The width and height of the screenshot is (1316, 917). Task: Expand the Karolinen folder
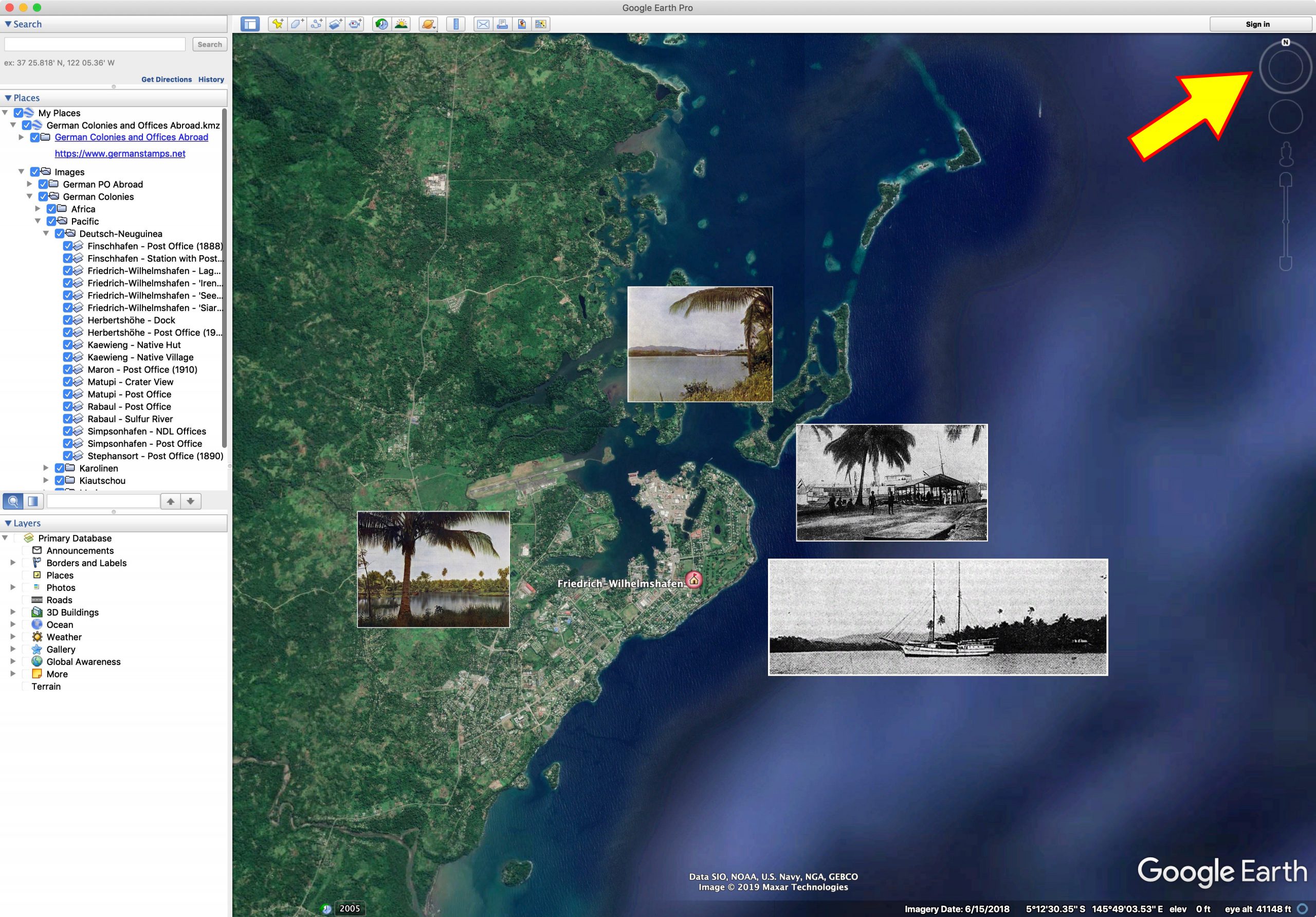46,468
